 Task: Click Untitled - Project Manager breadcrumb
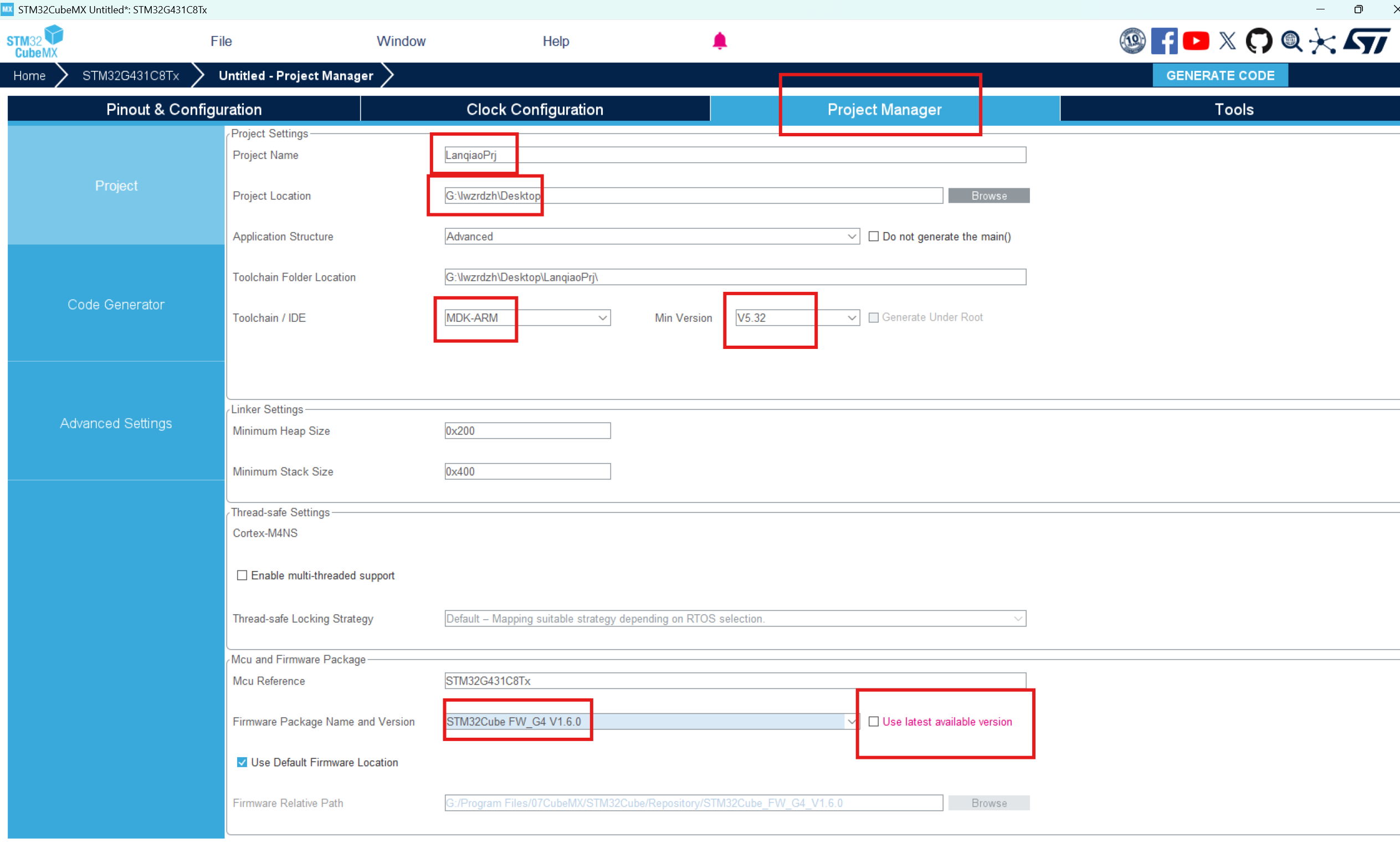click(296, 75)
